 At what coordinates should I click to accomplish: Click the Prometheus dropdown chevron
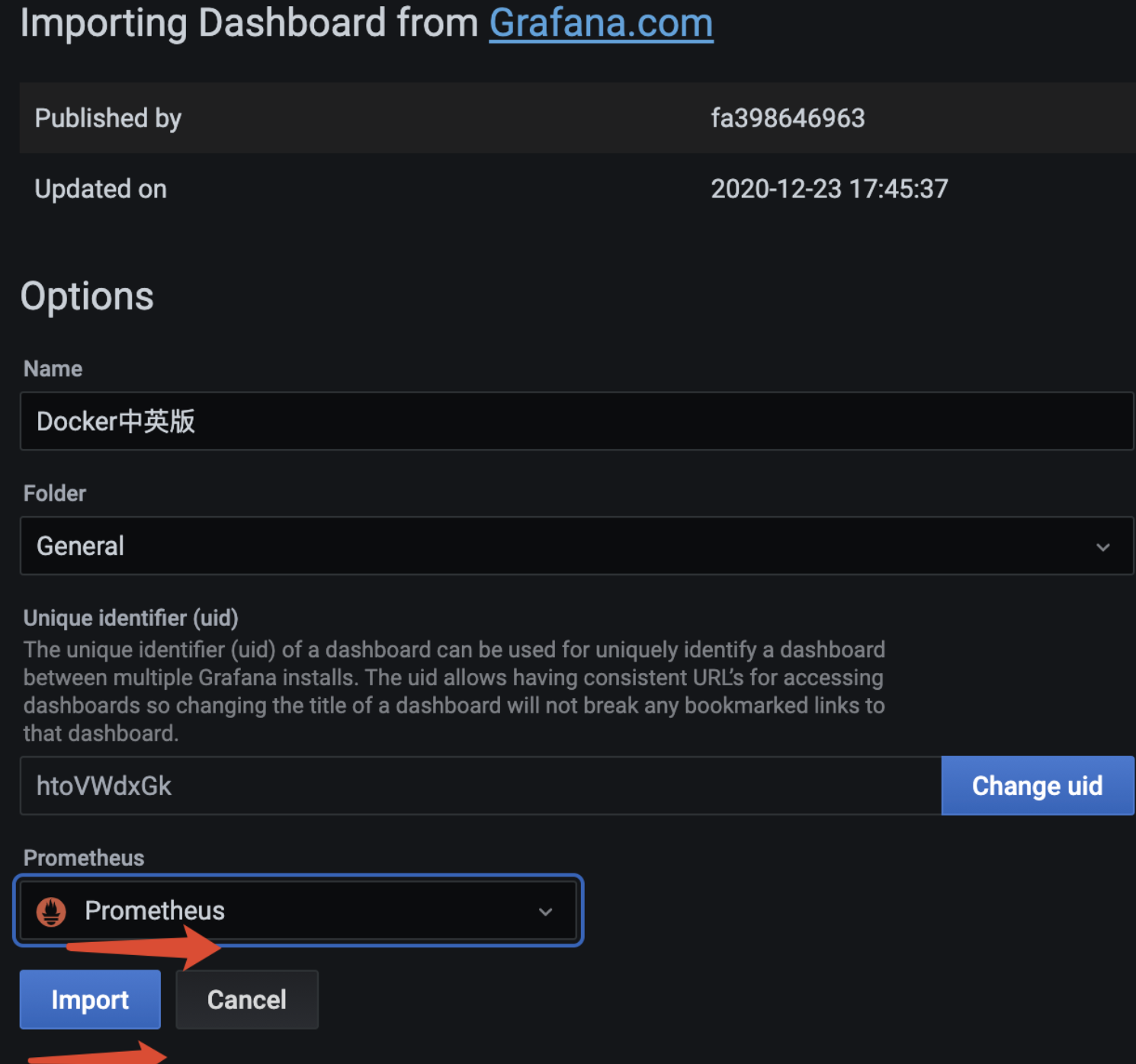(x=545, y=912)
